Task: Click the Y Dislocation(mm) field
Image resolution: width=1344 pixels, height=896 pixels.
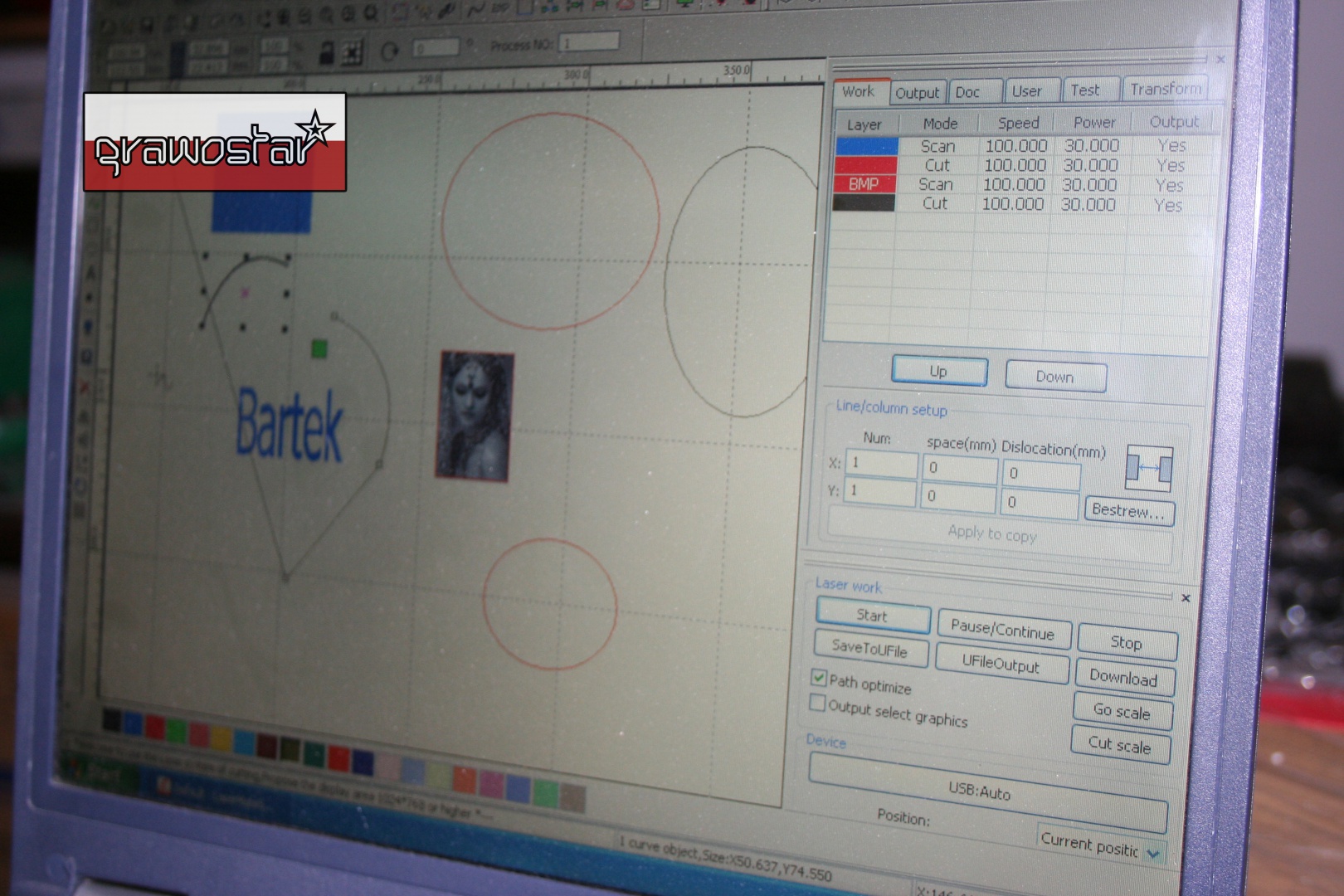Action: [1039, 503]
